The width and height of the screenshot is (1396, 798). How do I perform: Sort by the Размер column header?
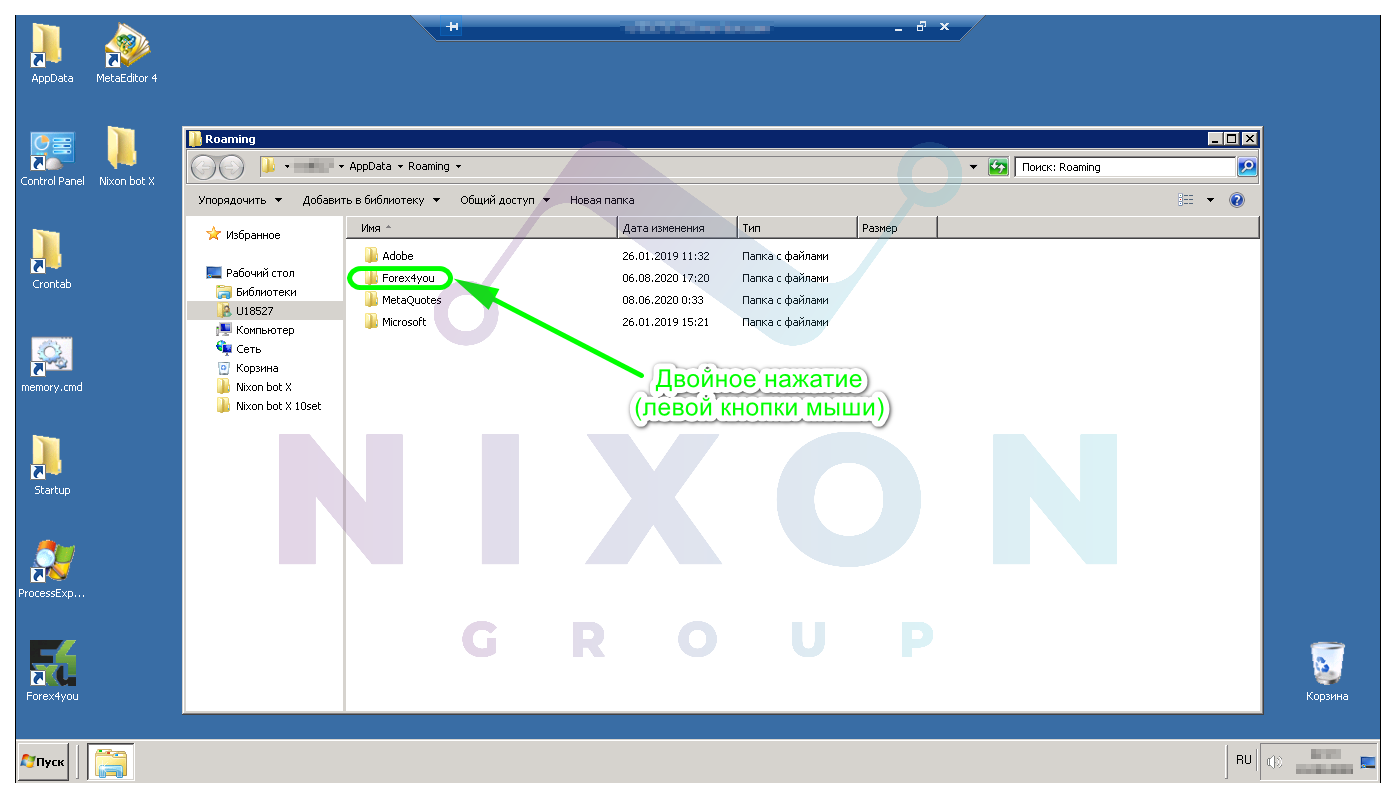[x=897, y=228]
